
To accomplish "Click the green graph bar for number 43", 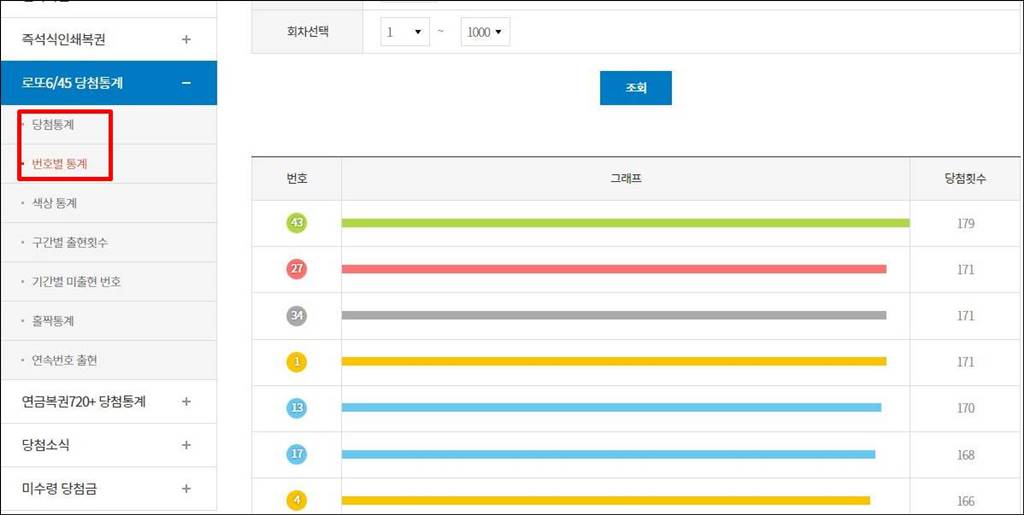I will 626,223.
